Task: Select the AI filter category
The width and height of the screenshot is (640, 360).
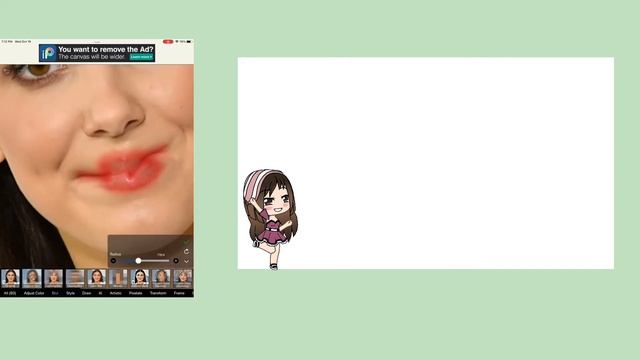Action: coord(100,293)
